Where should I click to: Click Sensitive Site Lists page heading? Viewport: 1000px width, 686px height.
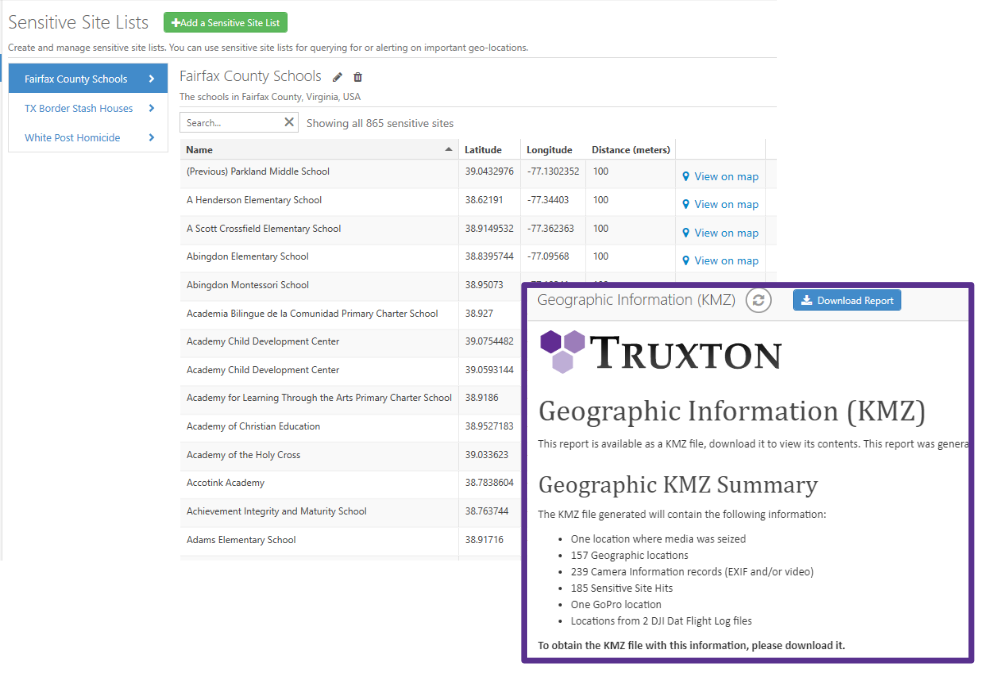click(x=78, y=22)
